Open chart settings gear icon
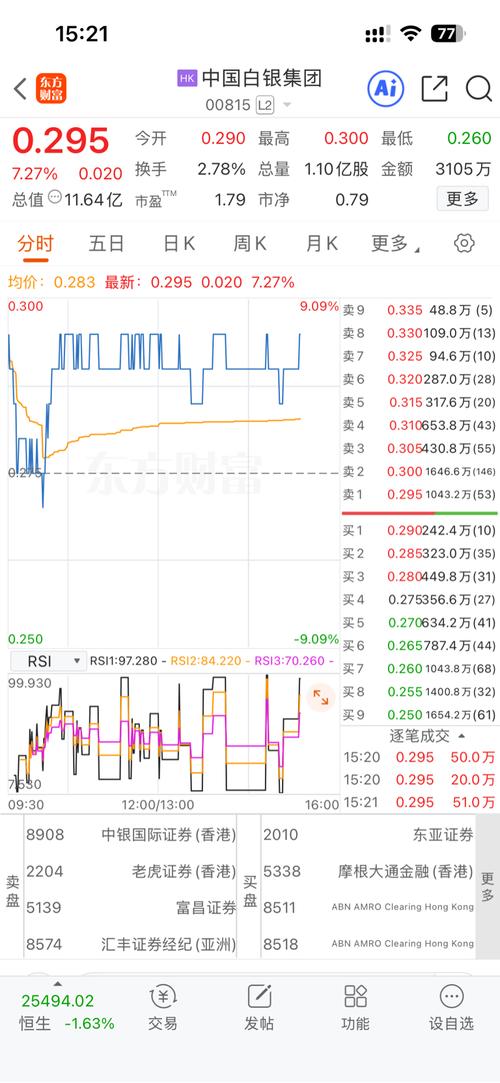Screen dimensions: 500x1083 coord(464,243)
